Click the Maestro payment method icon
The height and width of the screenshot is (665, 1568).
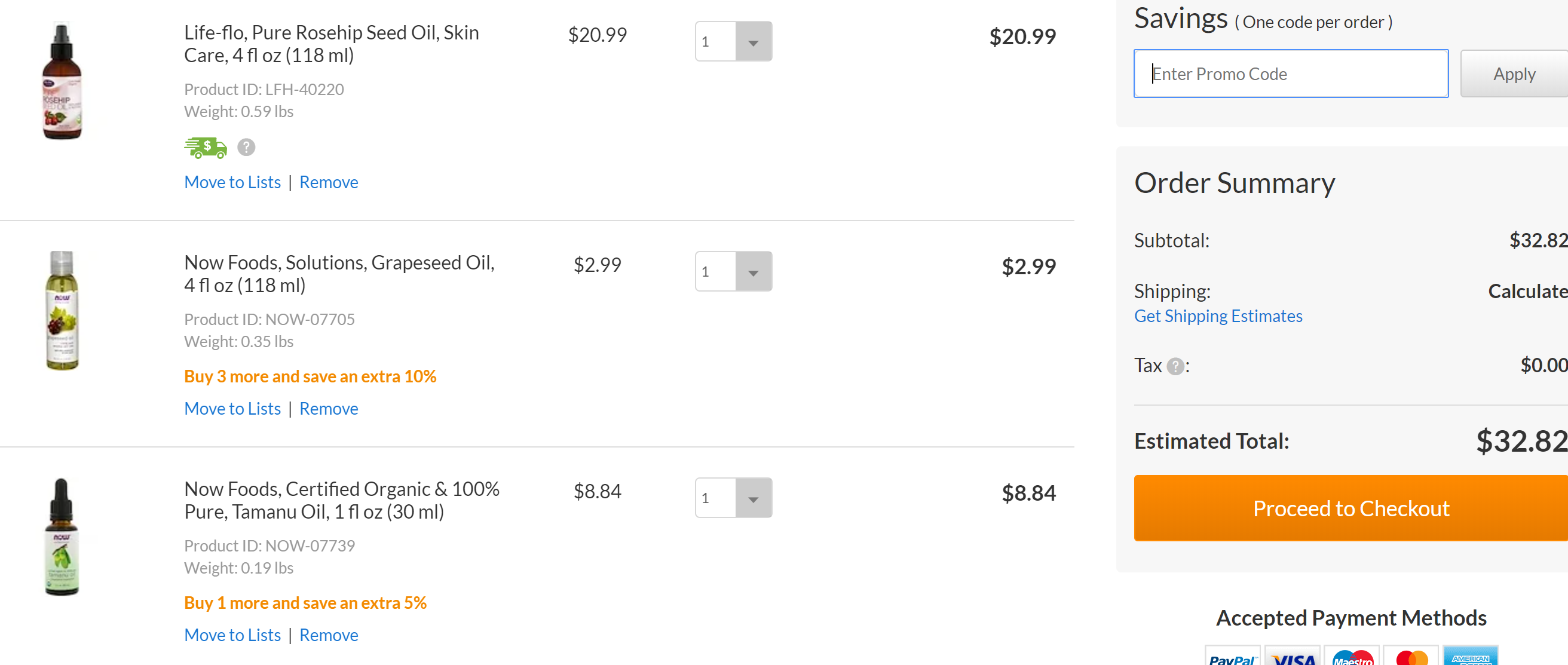tap(1352, 657)
